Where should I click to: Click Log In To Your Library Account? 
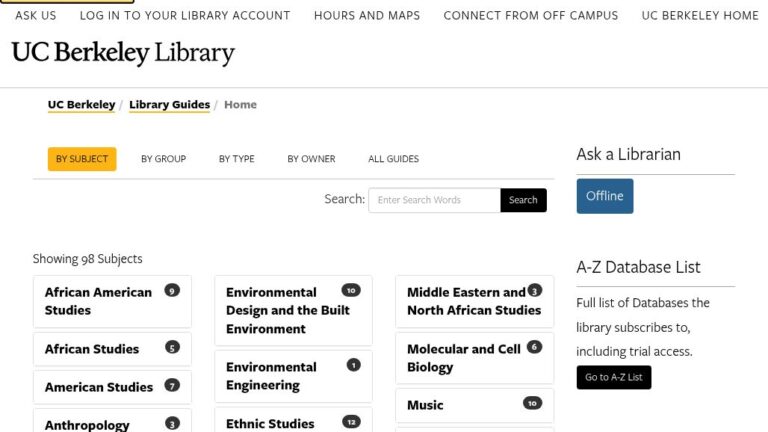[x=185, y=16]
